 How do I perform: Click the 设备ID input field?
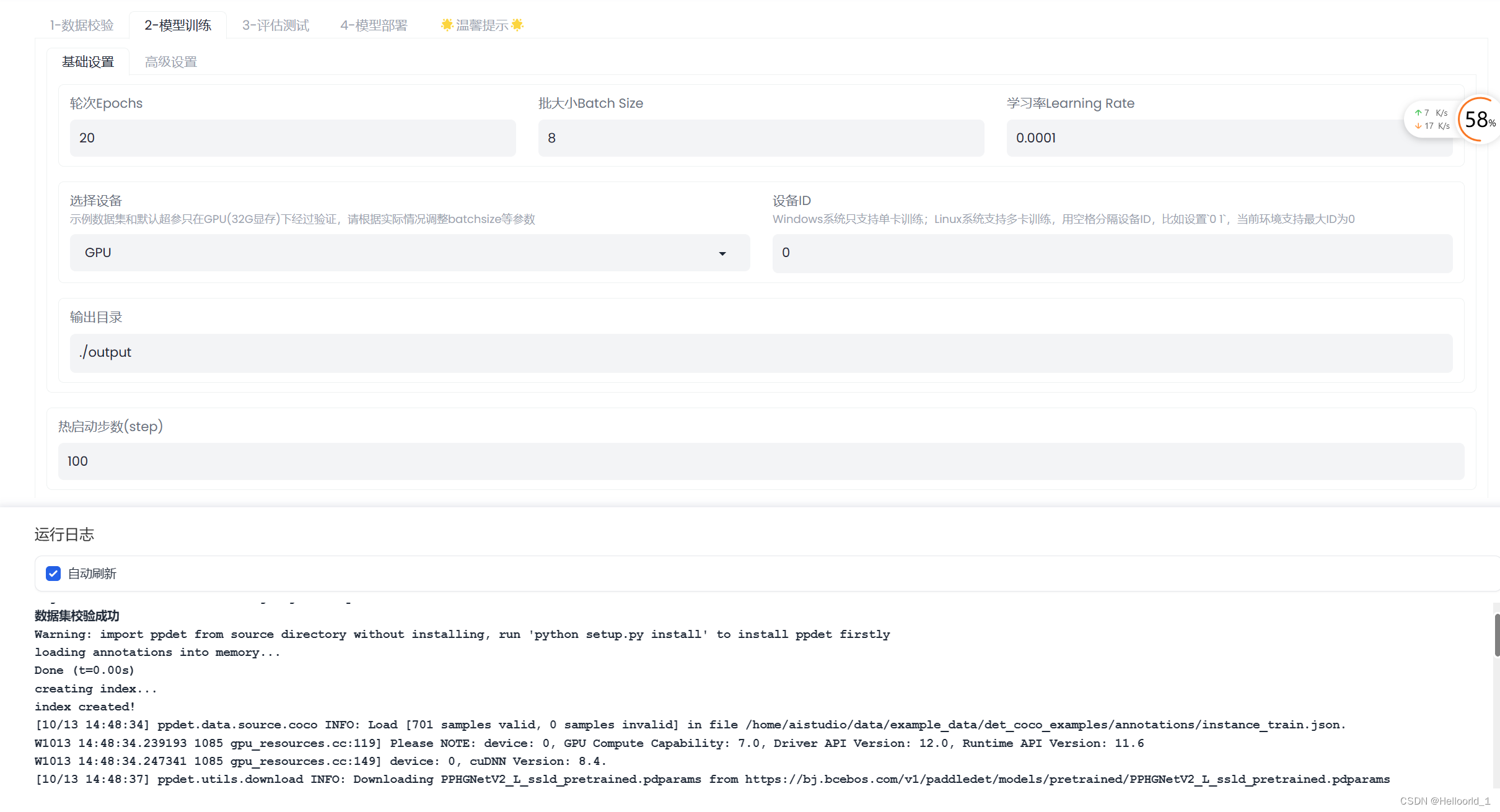(x=1112, y=253)
